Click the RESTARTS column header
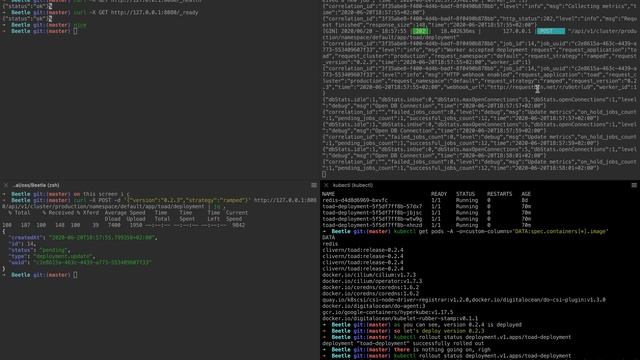 click(x=499, y=194)
